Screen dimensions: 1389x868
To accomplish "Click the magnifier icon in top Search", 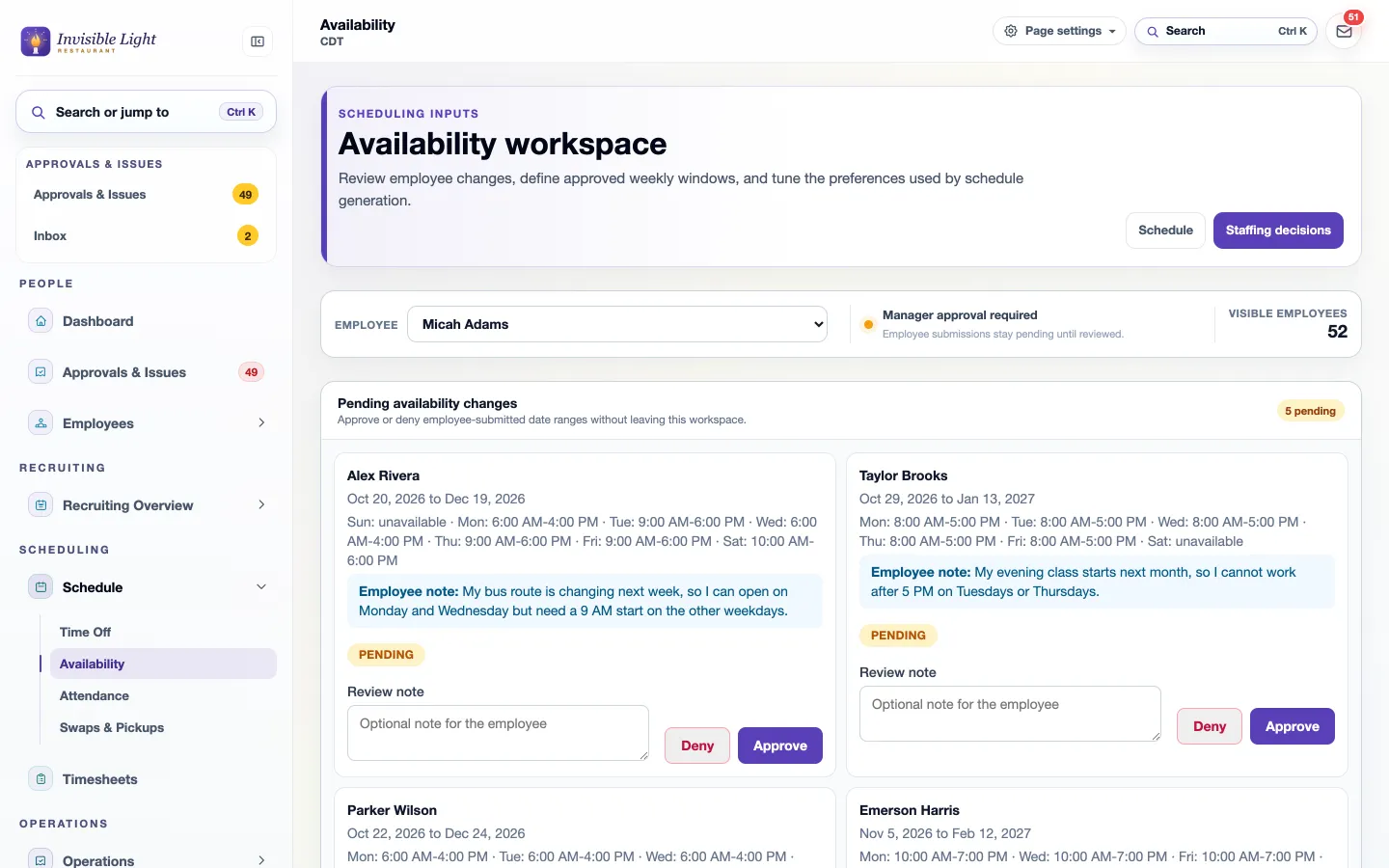I will point(1152,32).
